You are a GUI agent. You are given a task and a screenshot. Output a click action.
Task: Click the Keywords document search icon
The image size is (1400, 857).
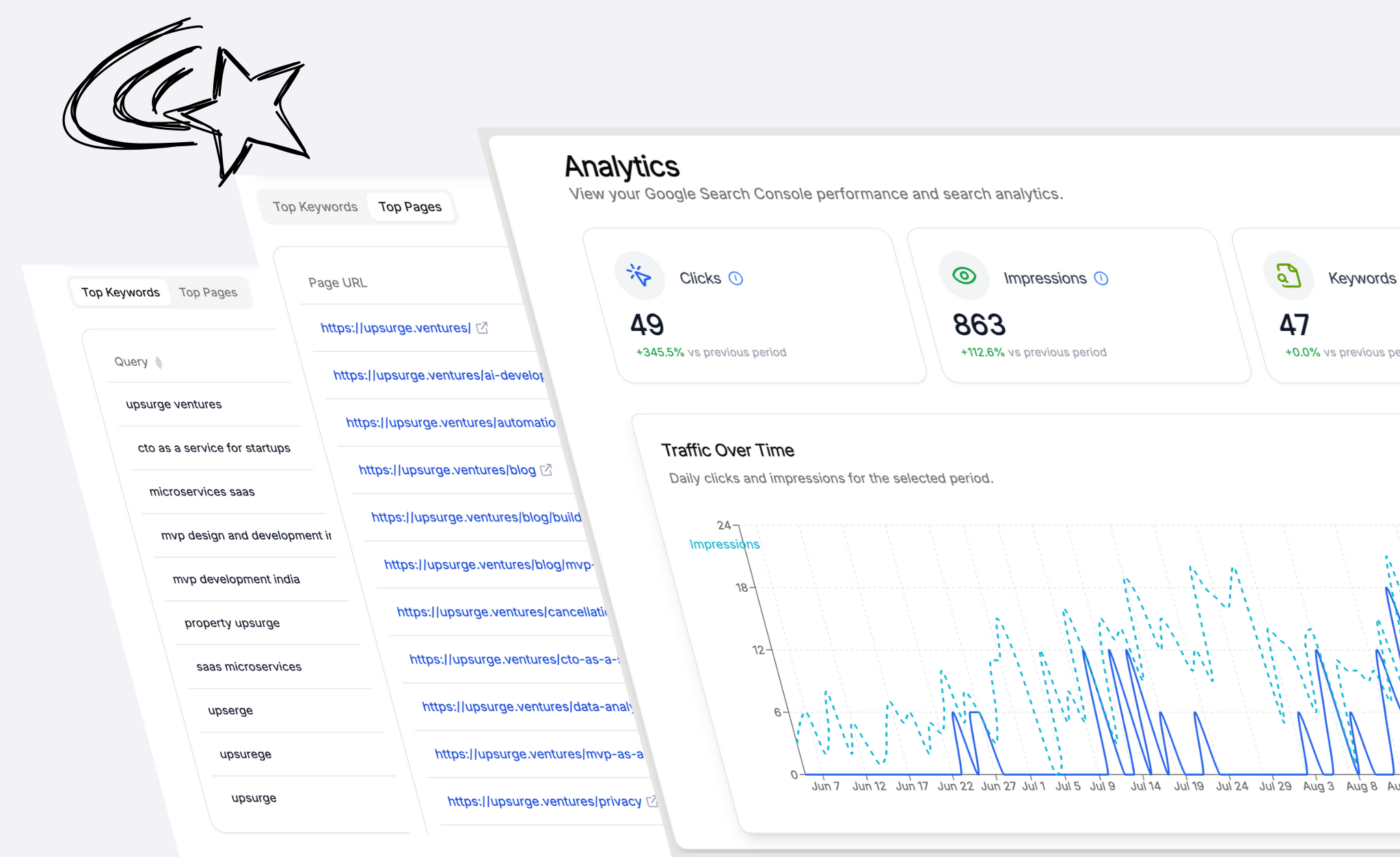pyautogui.click(x=1289, y=275)
